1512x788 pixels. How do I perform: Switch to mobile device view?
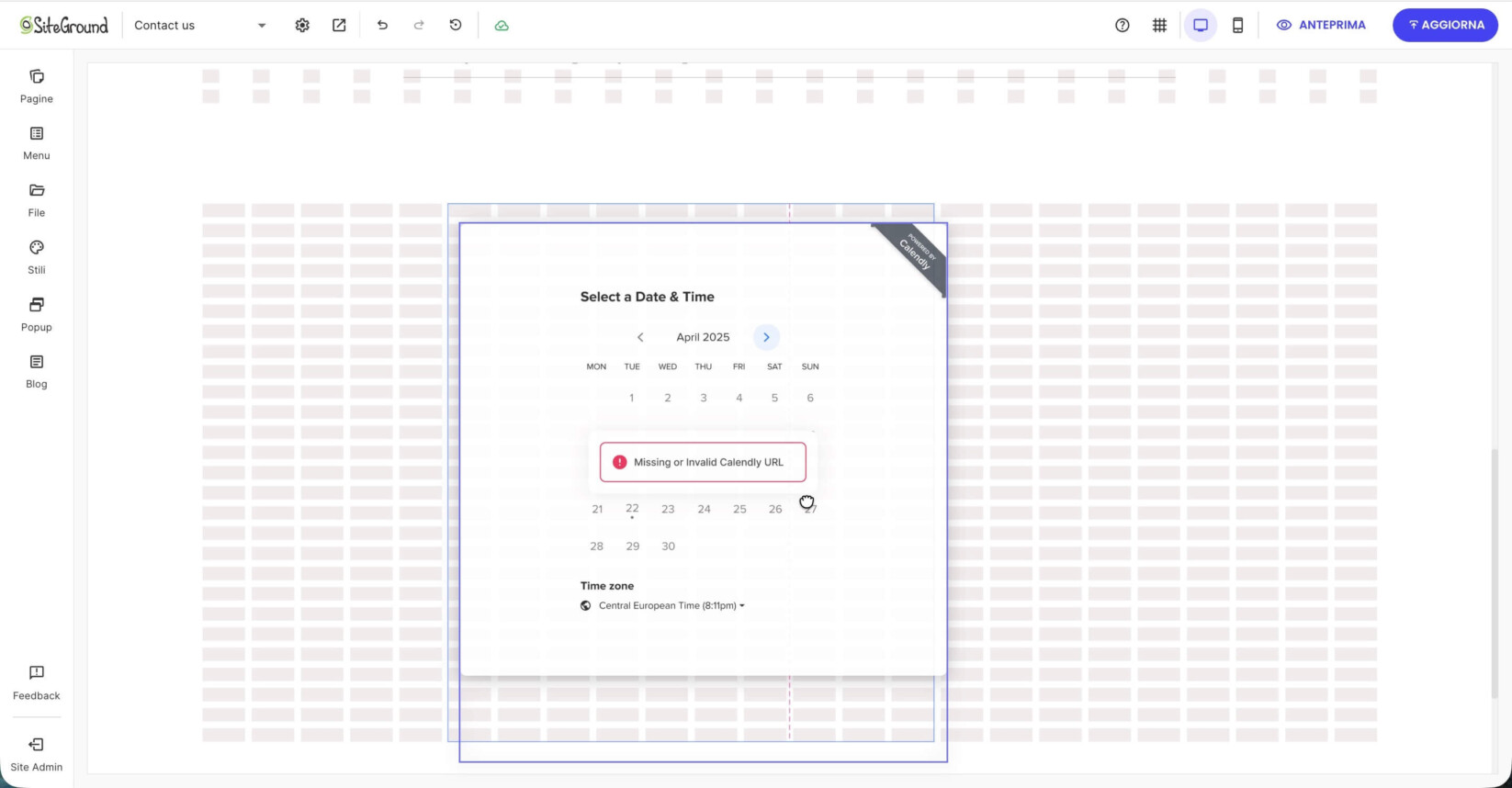pyautogui.click(x=1237, y=26)
